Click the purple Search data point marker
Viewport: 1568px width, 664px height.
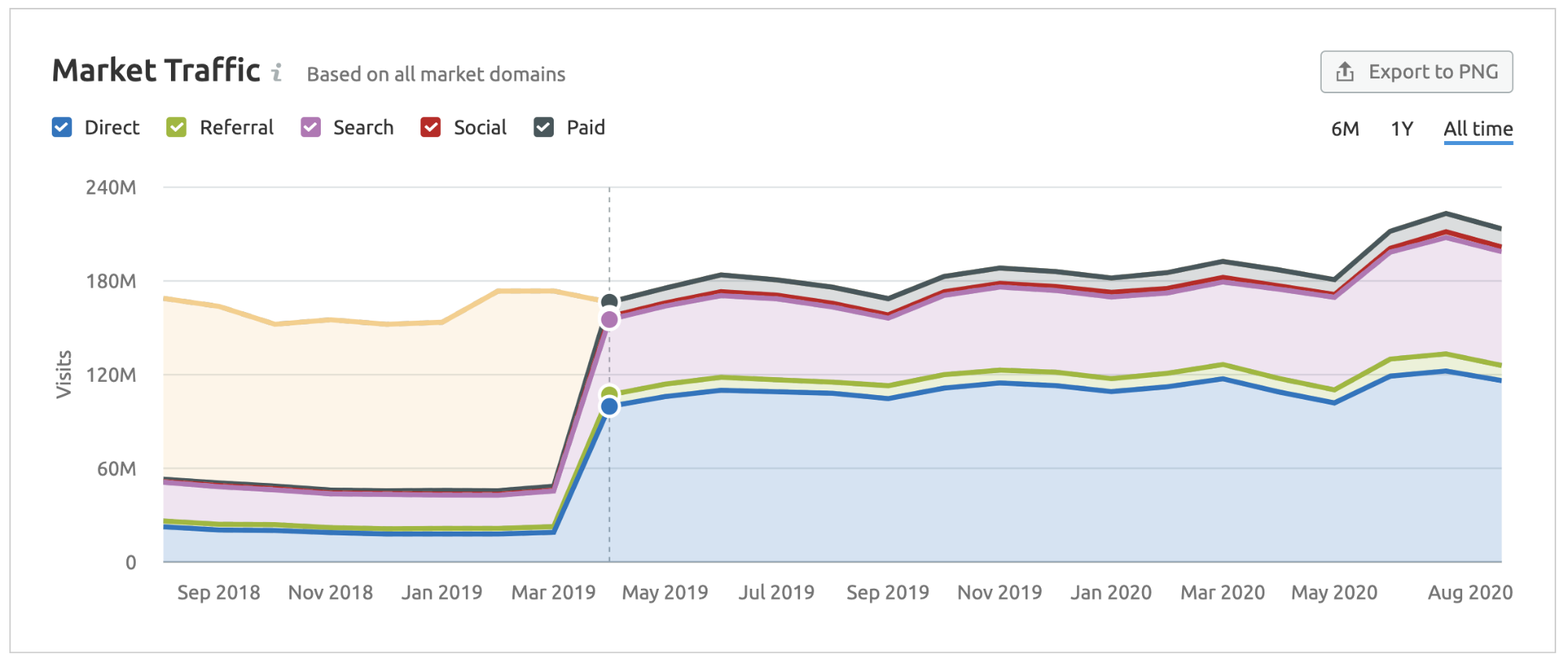[609, 319]
